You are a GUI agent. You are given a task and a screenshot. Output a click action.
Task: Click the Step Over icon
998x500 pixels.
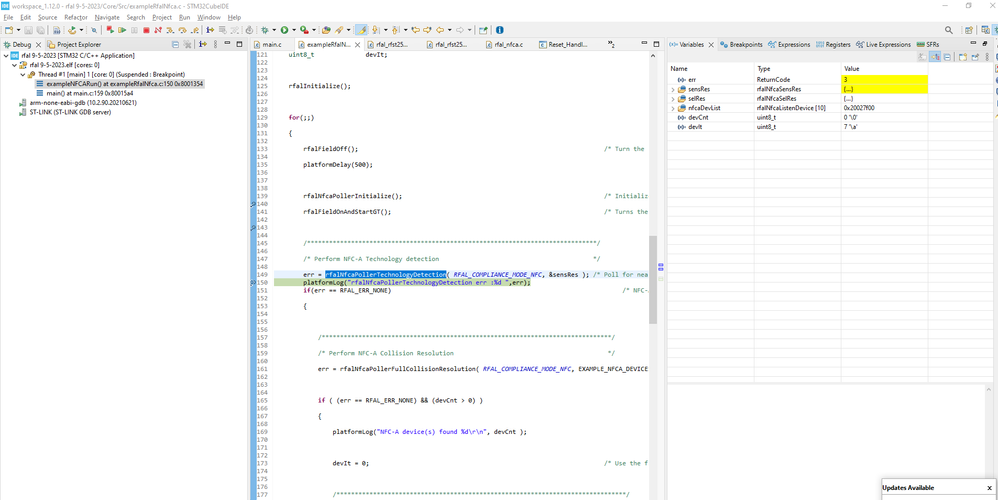point(183,30)
